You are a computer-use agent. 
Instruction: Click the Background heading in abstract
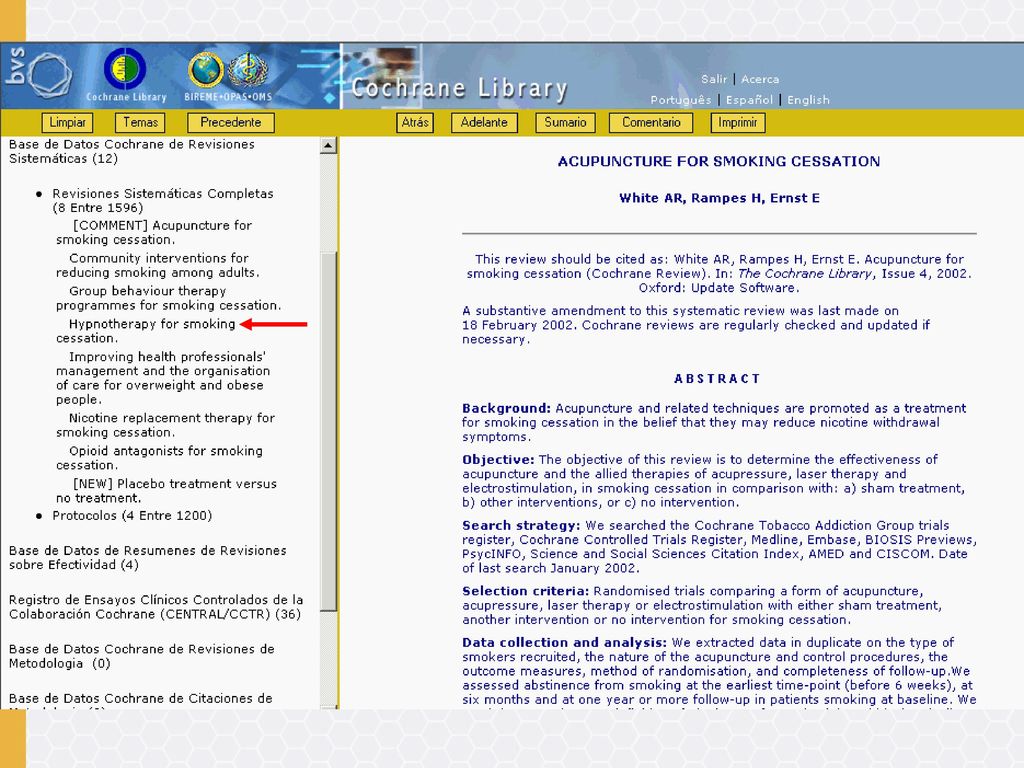[x=506, y=408]
